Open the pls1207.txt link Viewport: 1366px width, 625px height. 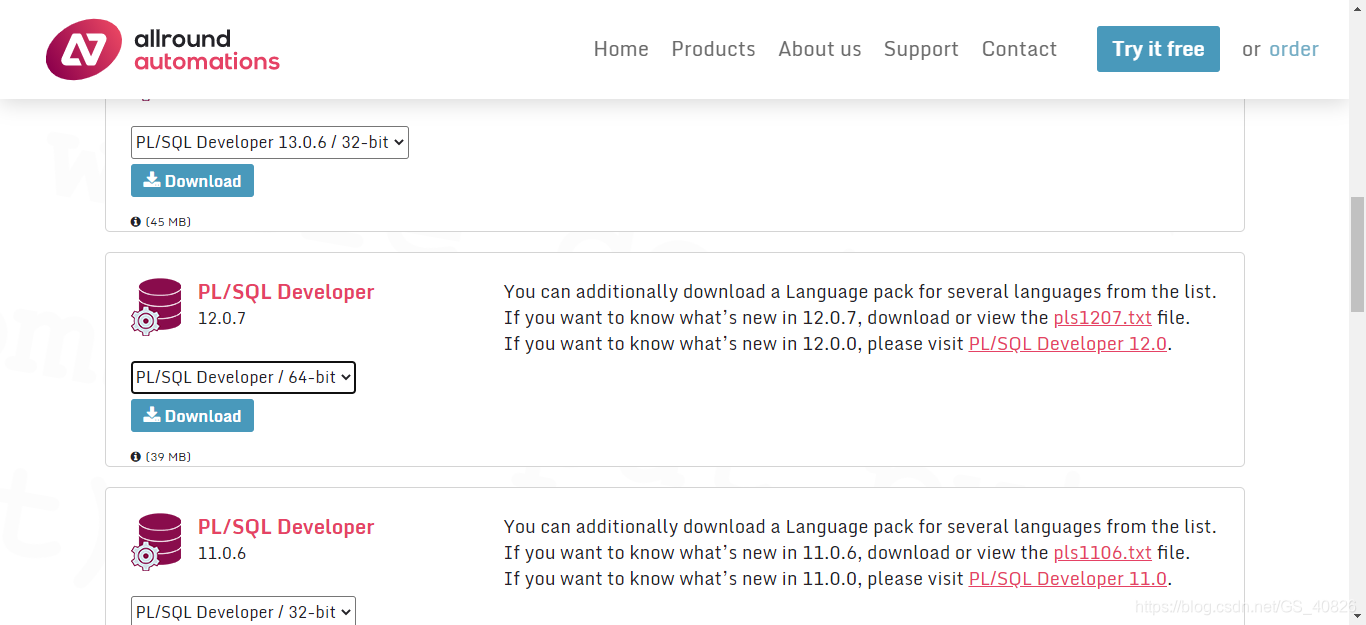(x=1102, y=317)
